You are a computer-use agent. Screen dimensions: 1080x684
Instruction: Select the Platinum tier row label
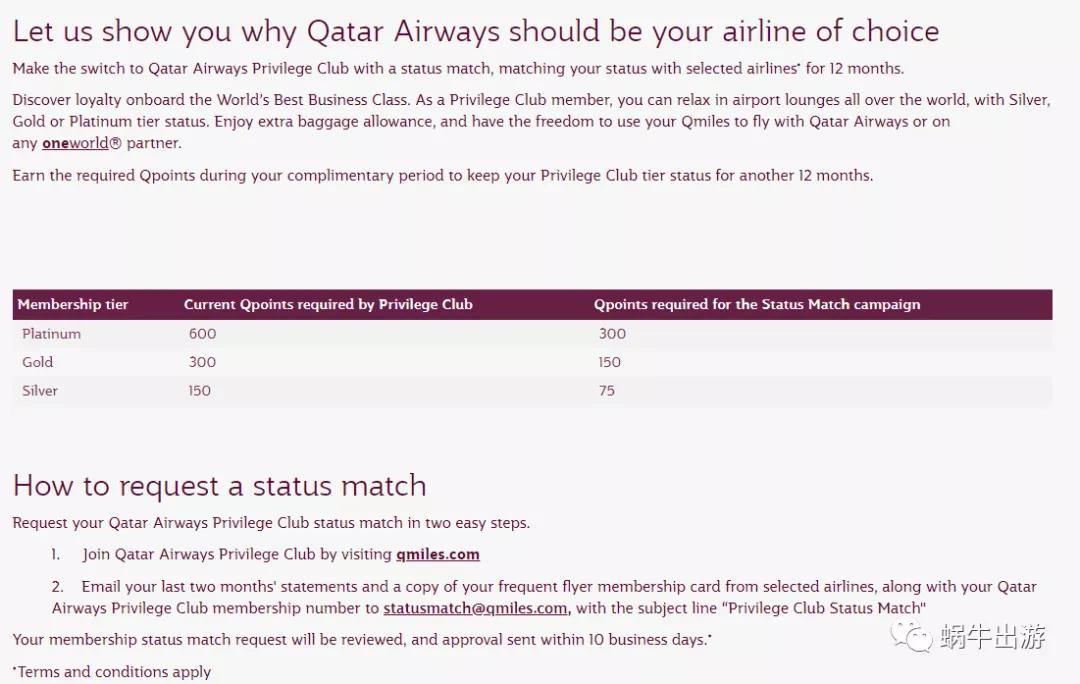click(51, 334)
